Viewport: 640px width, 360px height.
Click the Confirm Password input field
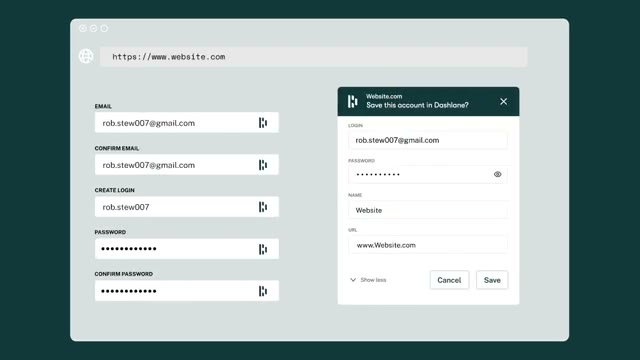[x=187, y=291]
